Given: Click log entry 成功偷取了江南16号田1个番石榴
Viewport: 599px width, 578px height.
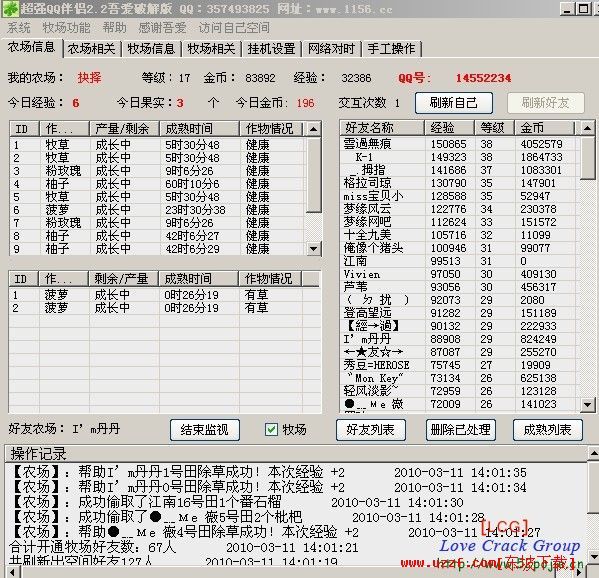Looking at the screenshot, I should coord(237,502).
